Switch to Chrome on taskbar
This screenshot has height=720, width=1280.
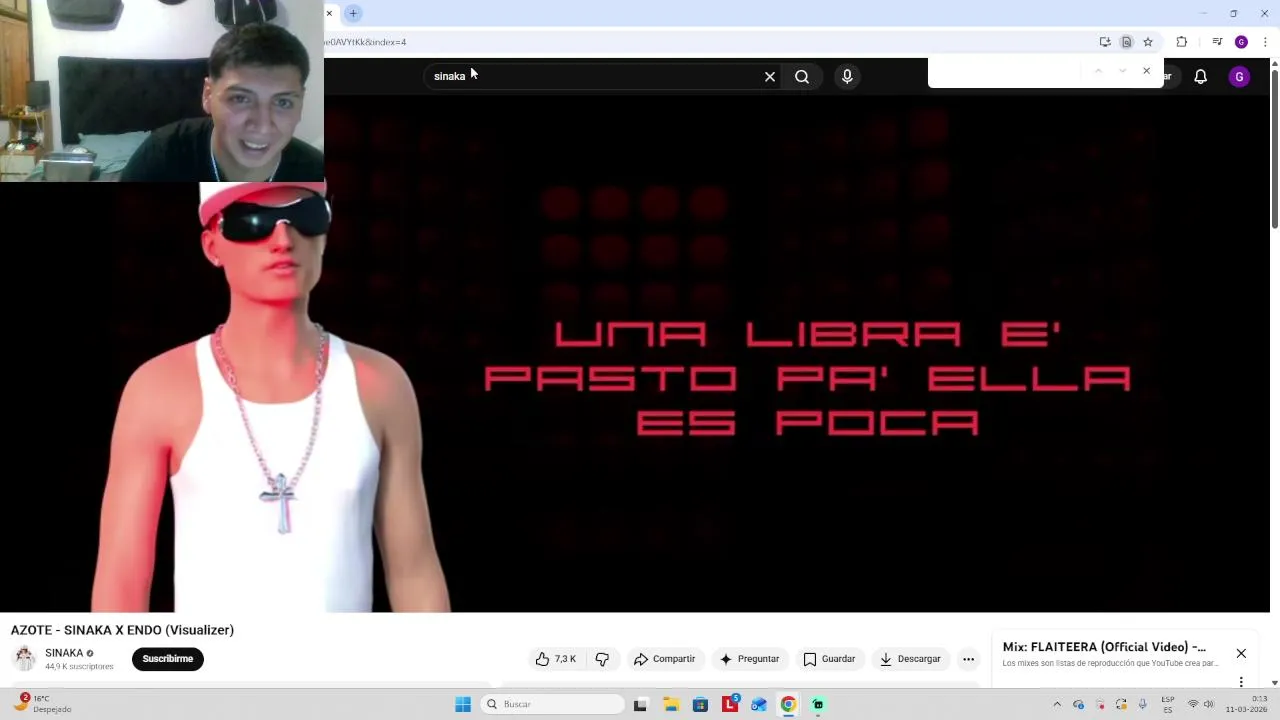[788, 704]
